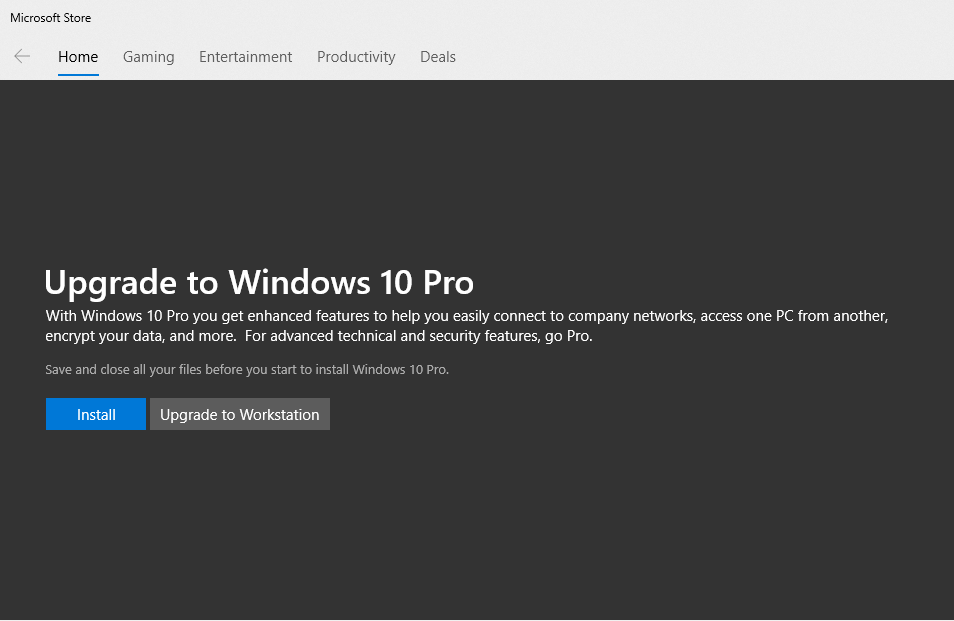Open the Home tab
This screenshot has width=954, height=621.
pyautogui.click(x=78, y=57)
